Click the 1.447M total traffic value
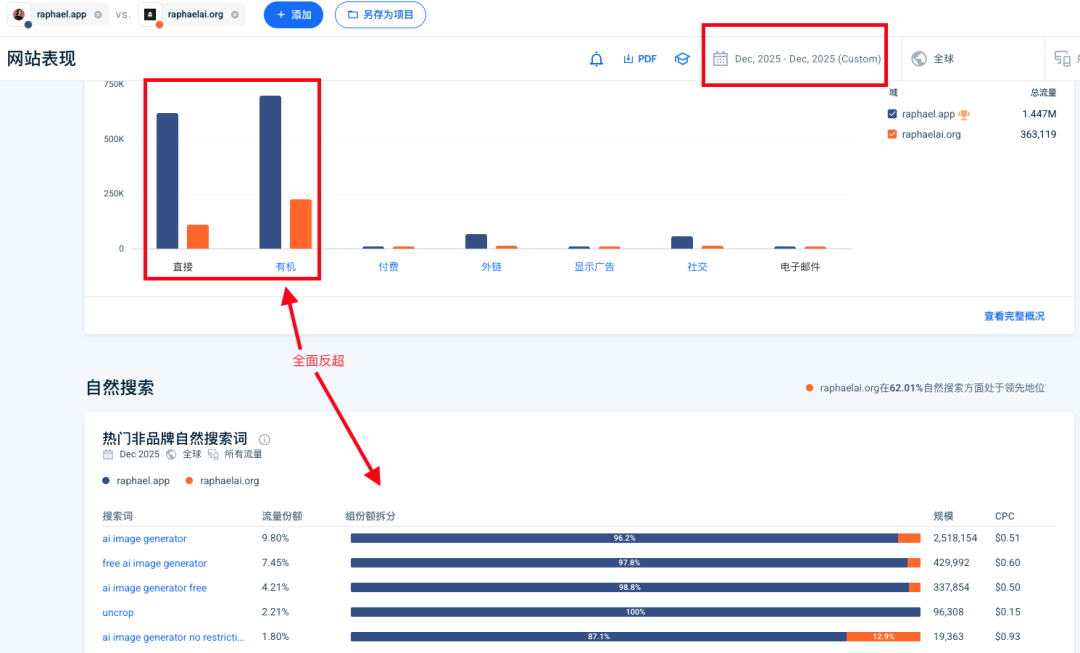Viewport: 1080px width, 653px height. point(1039,114)
